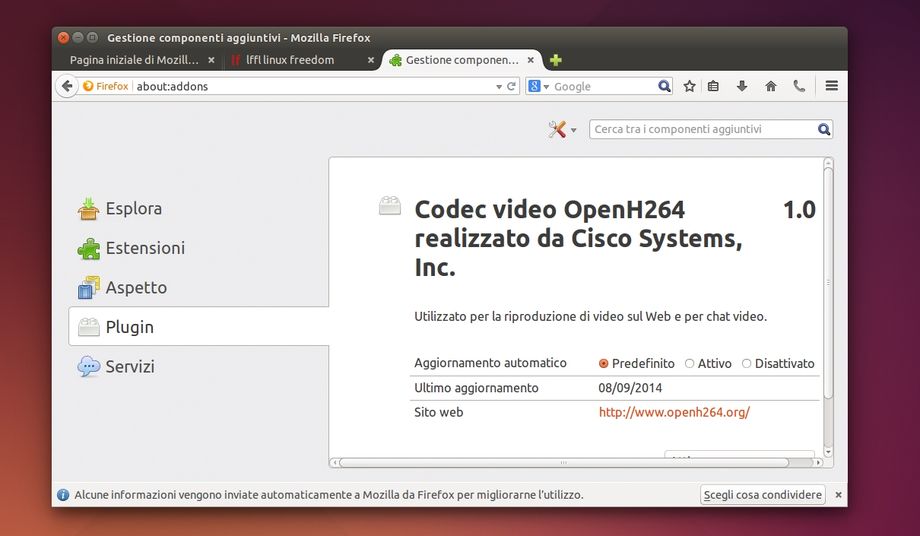Click the vertical scrollbar of plugin details
Viewport: 920px width, 536px height.
[828, 284]
